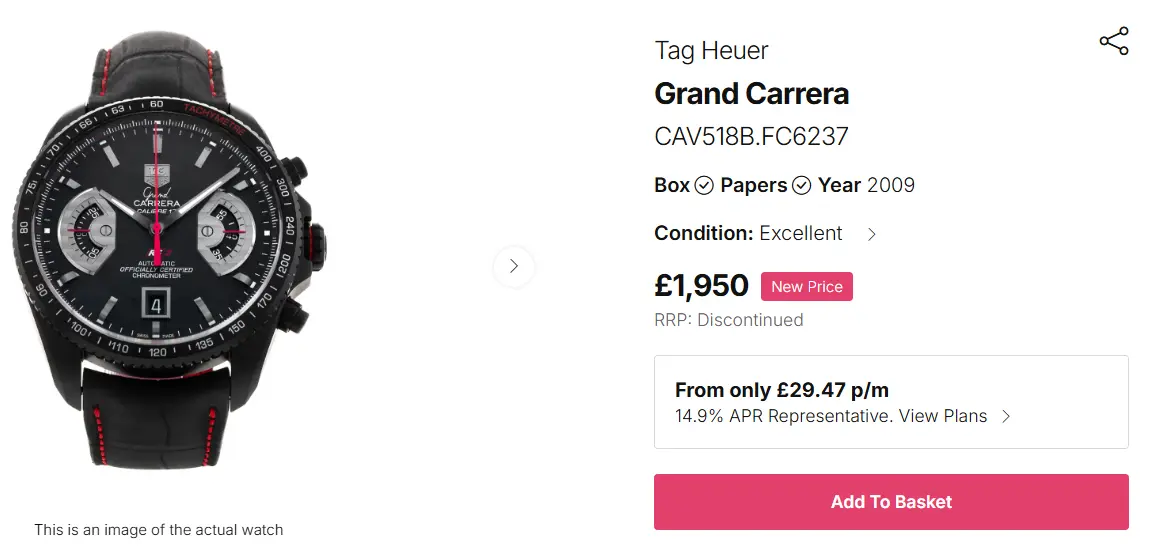This screenshot has height=550, width=1156.
Task: Click the checkmark icon next to Box
Action: 704,186
